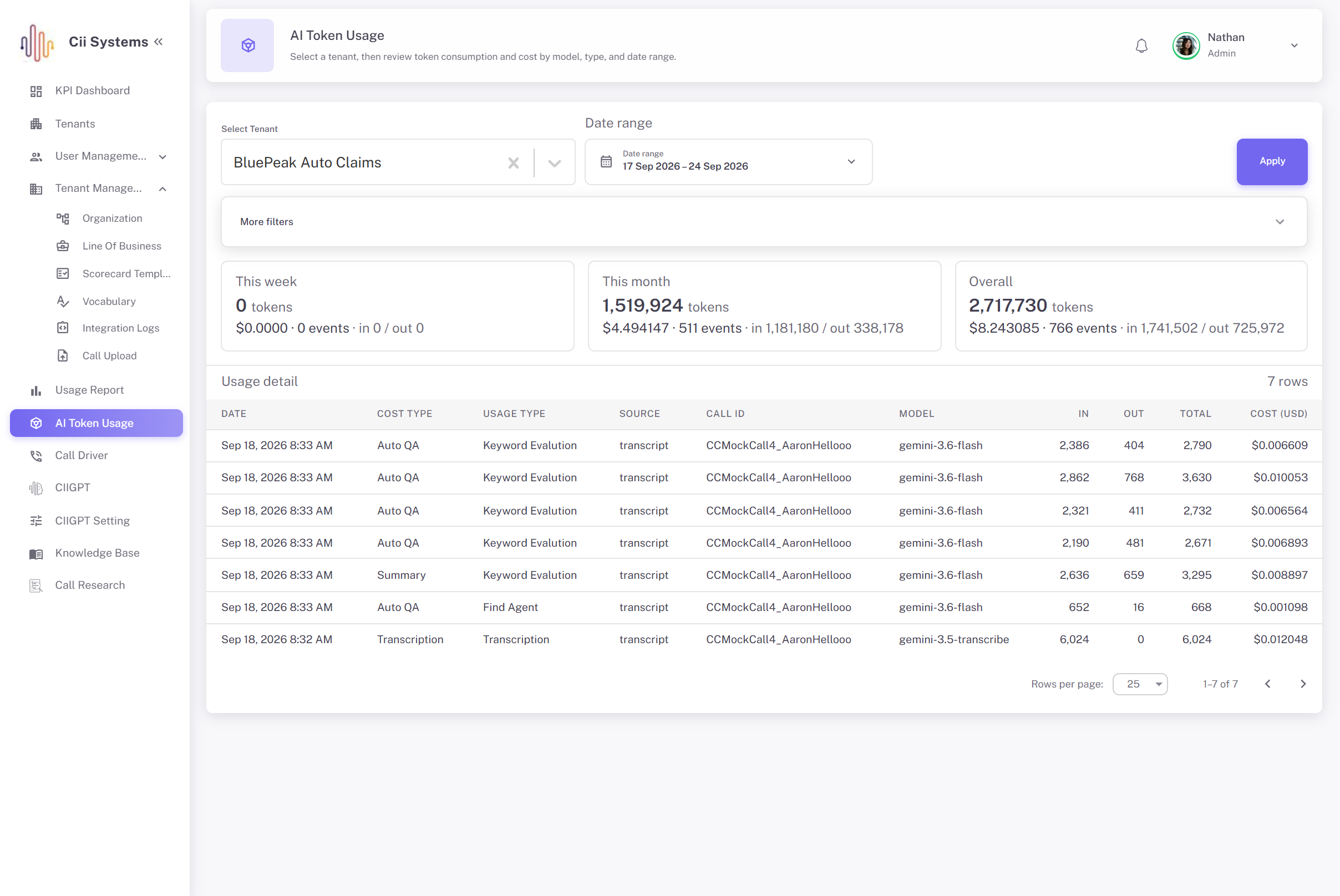Open Line Of Business item
This screenshot has height=896, width=1340.
click(122, 246)
